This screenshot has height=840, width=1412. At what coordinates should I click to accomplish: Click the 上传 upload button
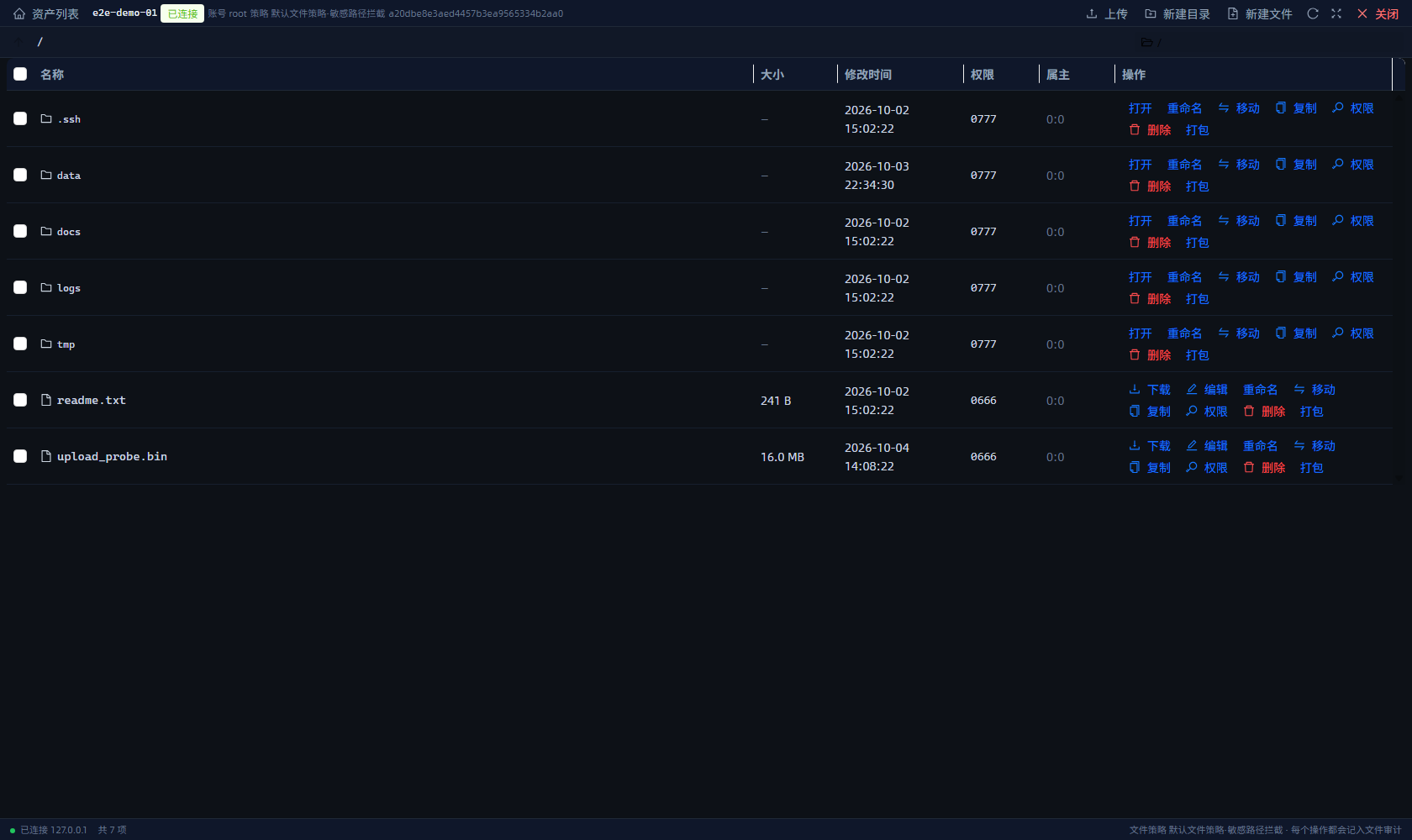(1107, 13)
